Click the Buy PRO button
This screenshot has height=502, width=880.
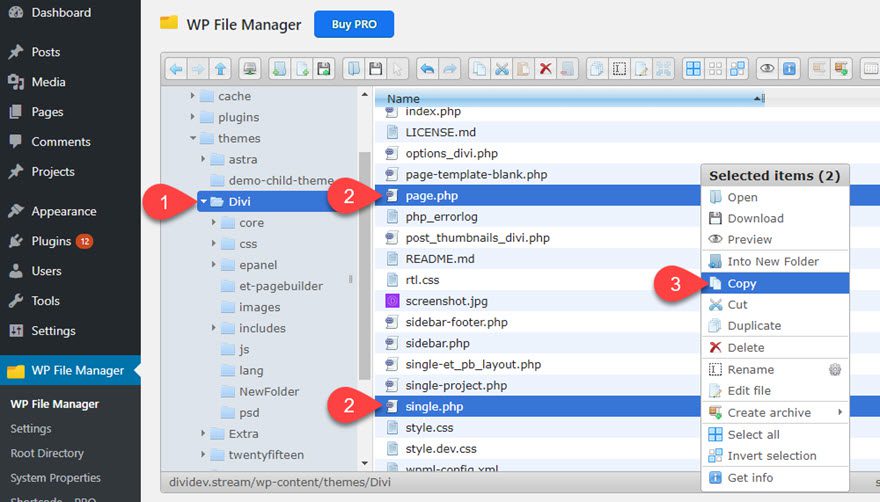point(354,24)
